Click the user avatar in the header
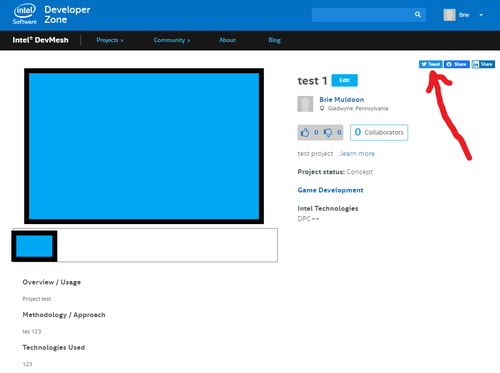The width and height of the screenshot is (500, 373). (x=449, y=15)
